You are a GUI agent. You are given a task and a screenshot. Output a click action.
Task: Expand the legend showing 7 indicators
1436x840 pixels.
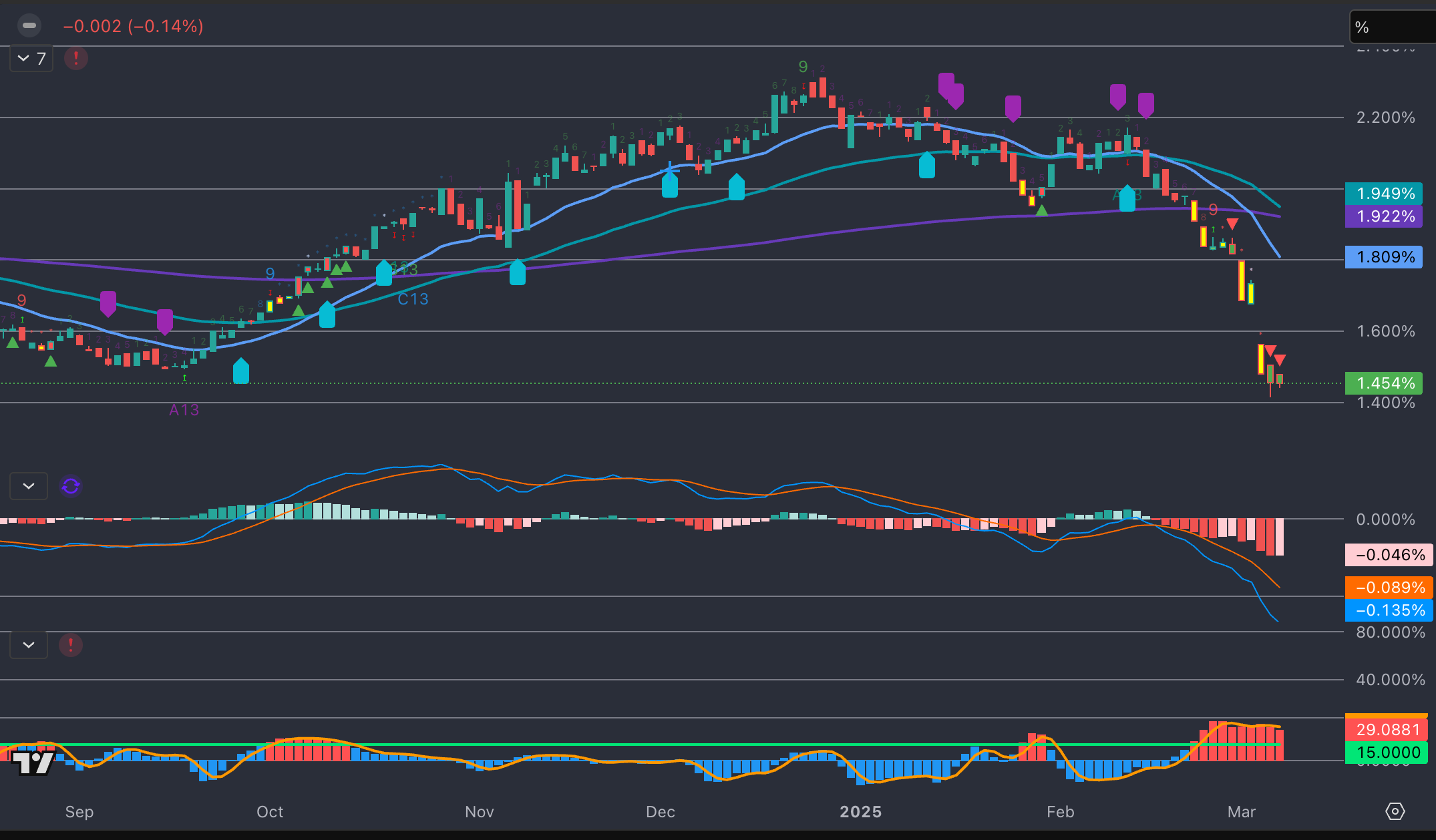point(31,59)
